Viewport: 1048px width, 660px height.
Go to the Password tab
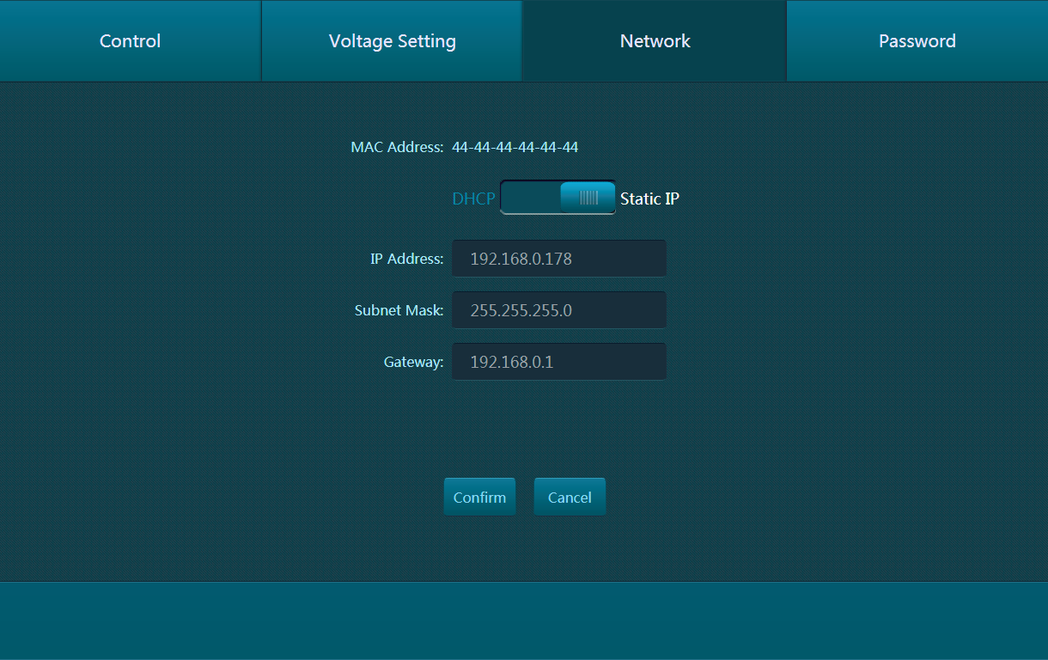tap(917, 41)
